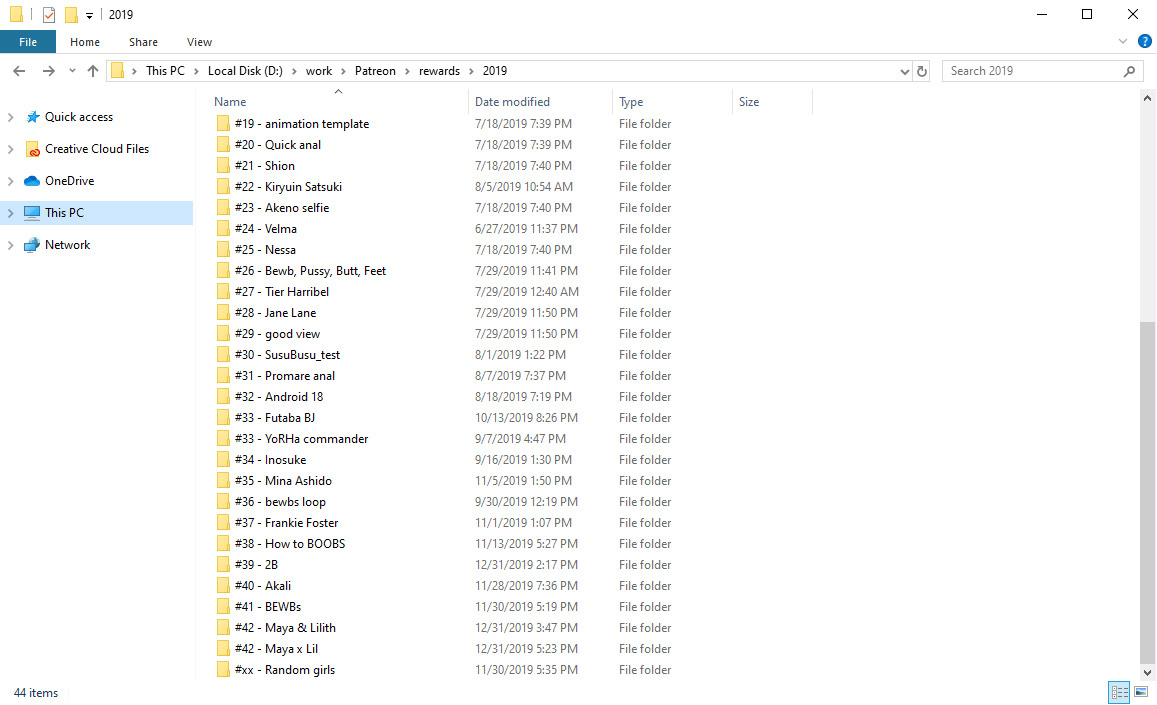
Task: Select Creative Cloud Files in navigation pane
Action: click(97, 148)
